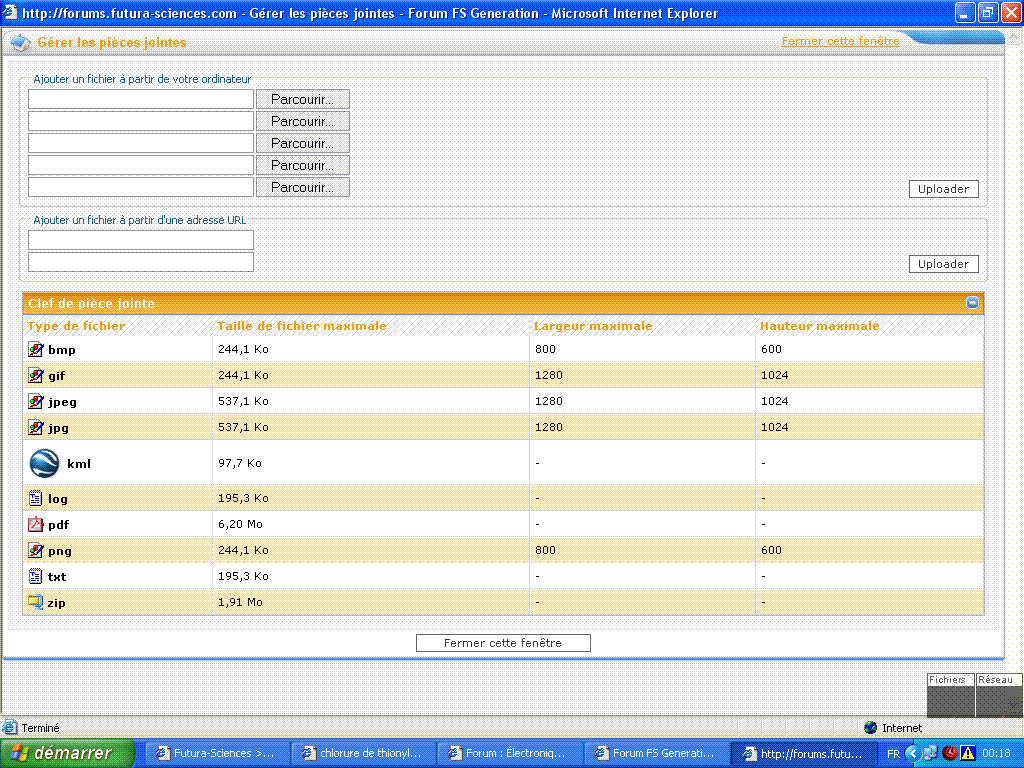Viewport: 1024px width, 768px height.
Task: Collapse the Clef de pièce jointe section
Action: click(972, 302)
